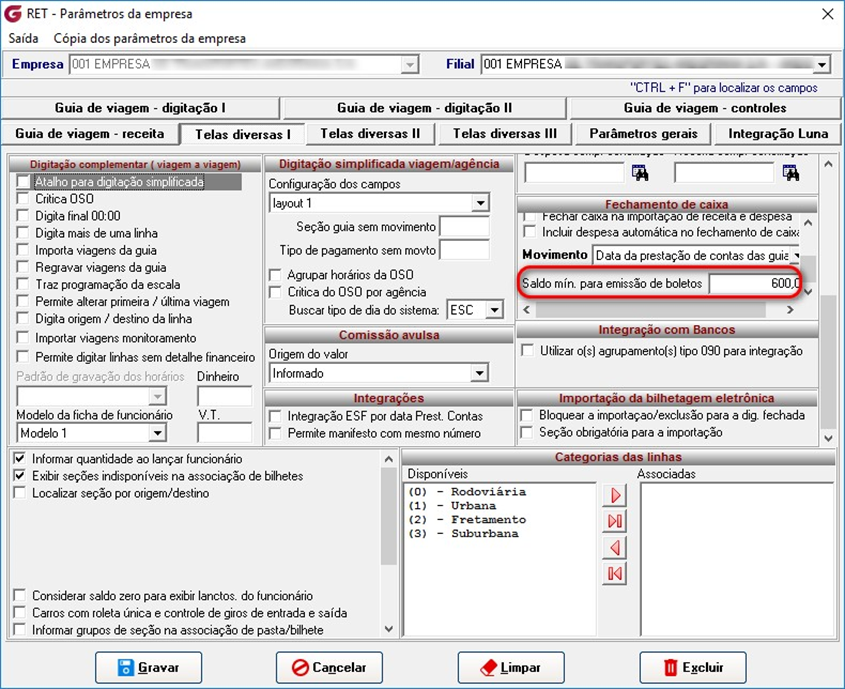Open Cópia dos parâmetros da empresa menu
The height and width of the screenshot is (689, 845).
(x=149, y=38)
